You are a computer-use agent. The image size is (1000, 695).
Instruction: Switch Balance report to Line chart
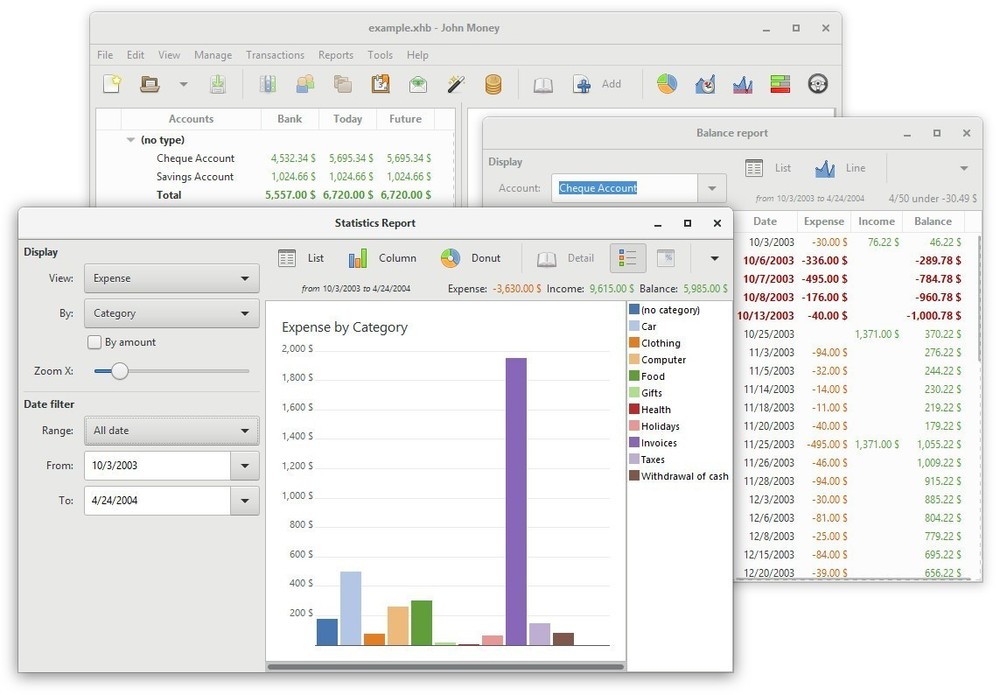point(838,168)
